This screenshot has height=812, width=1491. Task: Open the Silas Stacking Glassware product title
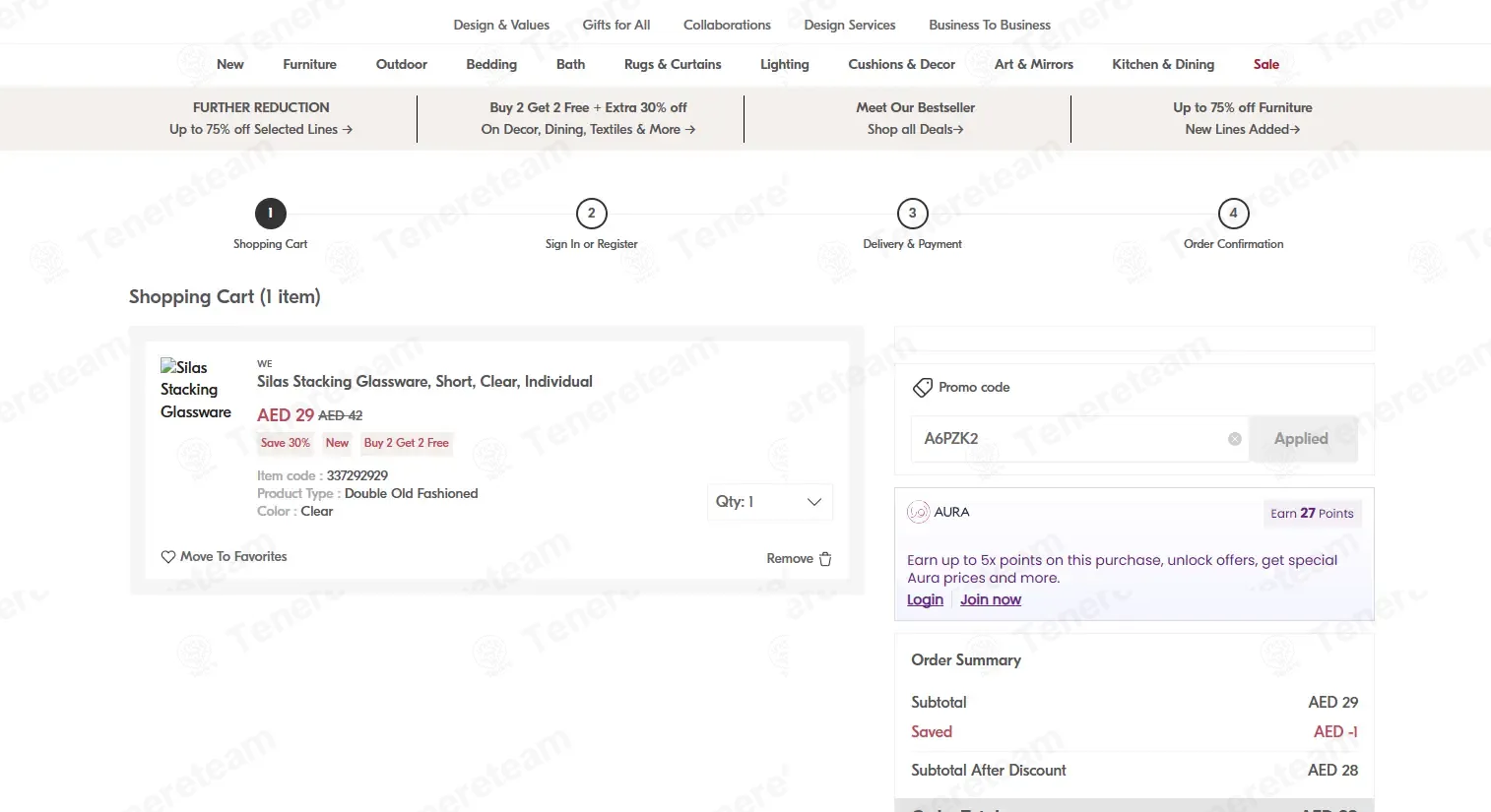pyautogui.click(x=424, y=382)
